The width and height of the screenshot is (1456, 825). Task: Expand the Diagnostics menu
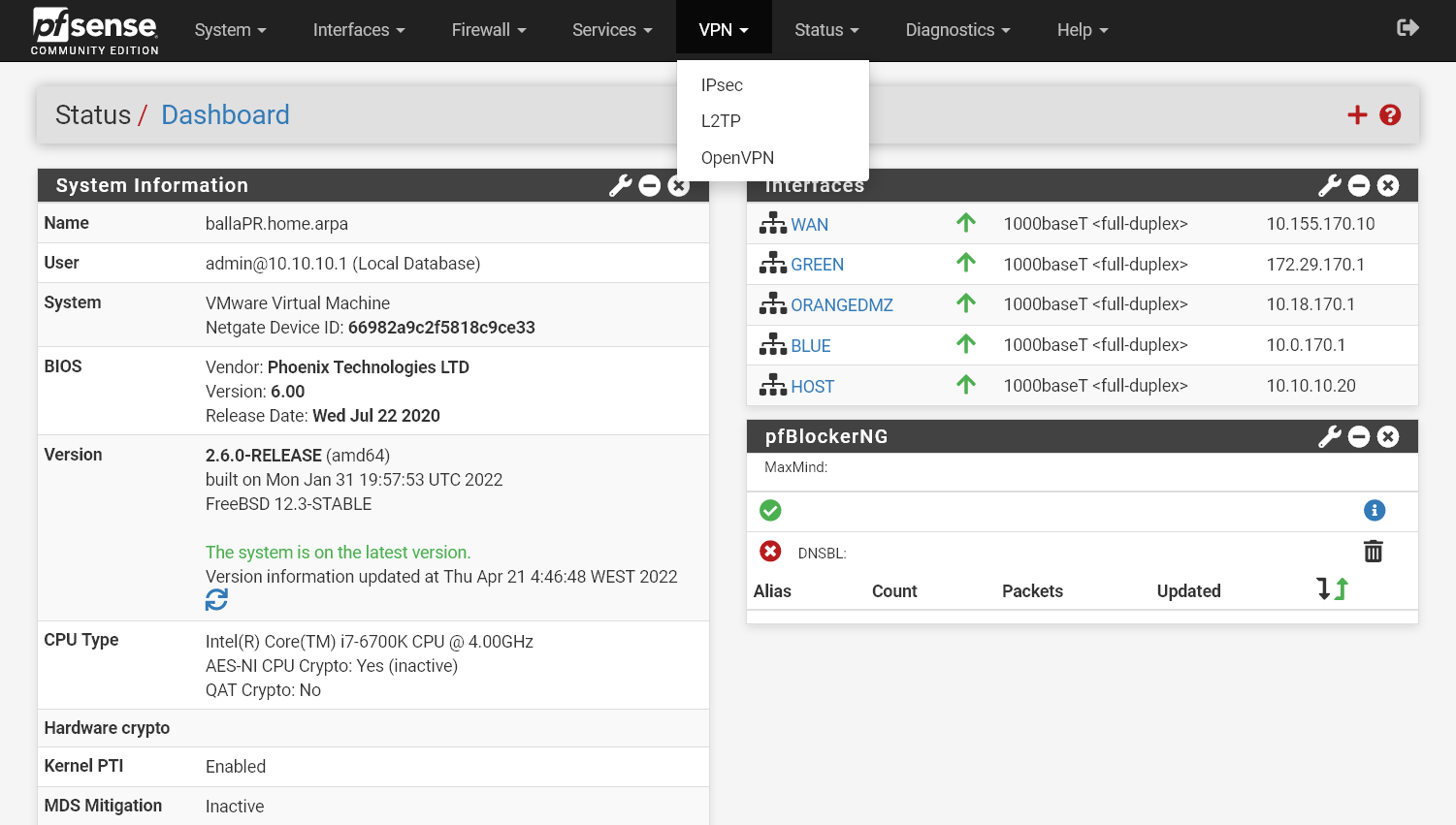pos(956,30)
